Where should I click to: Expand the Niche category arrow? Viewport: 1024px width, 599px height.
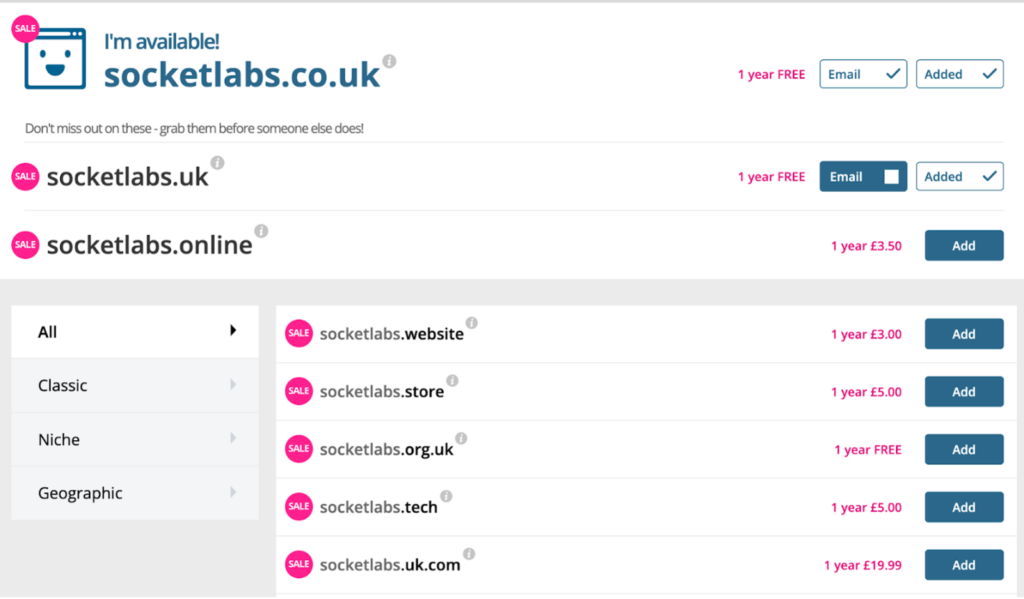click(x=233, y=438)
